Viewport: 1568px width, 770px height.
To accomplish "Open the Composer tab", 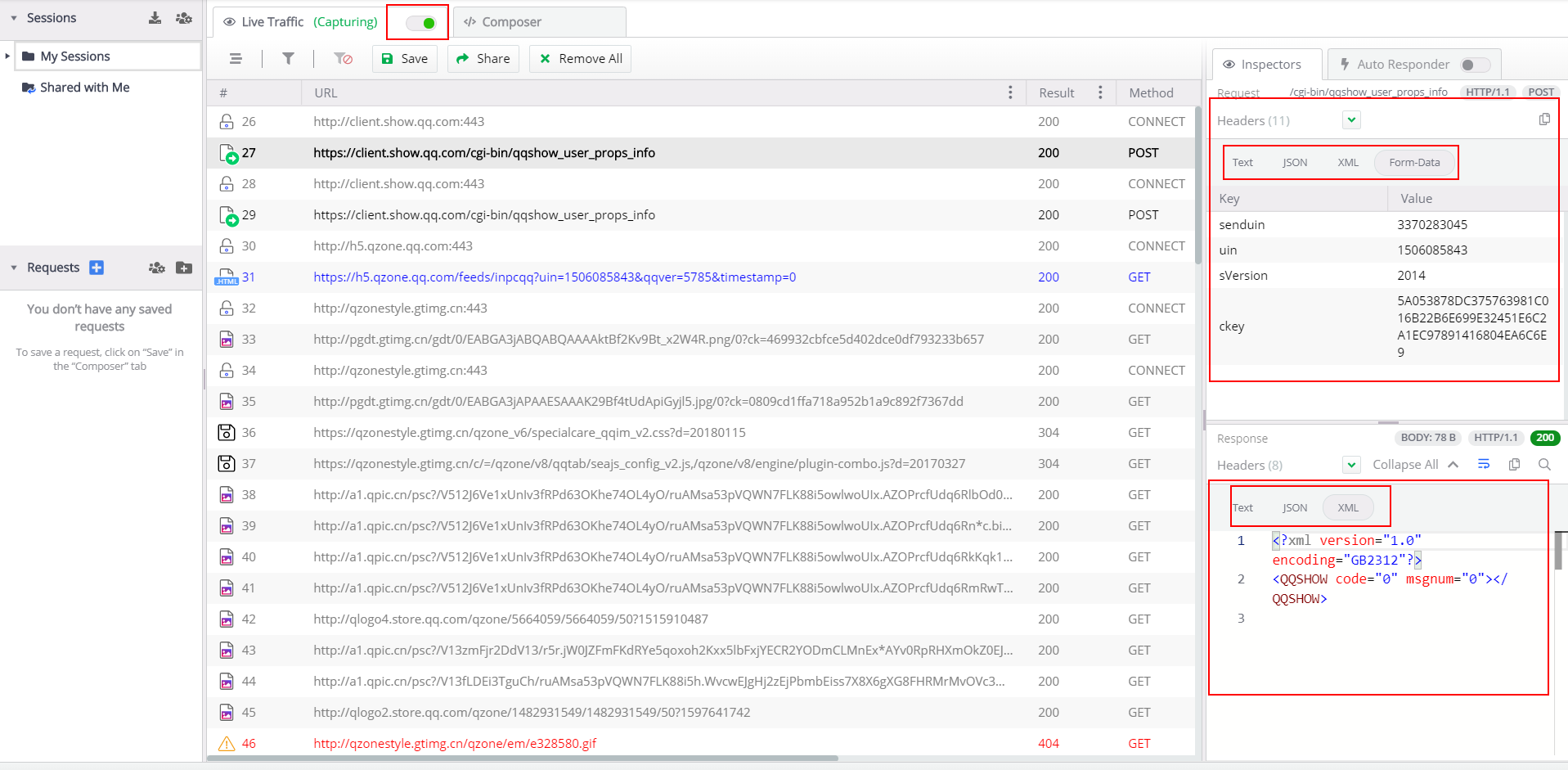I will [x=540, y=22].
